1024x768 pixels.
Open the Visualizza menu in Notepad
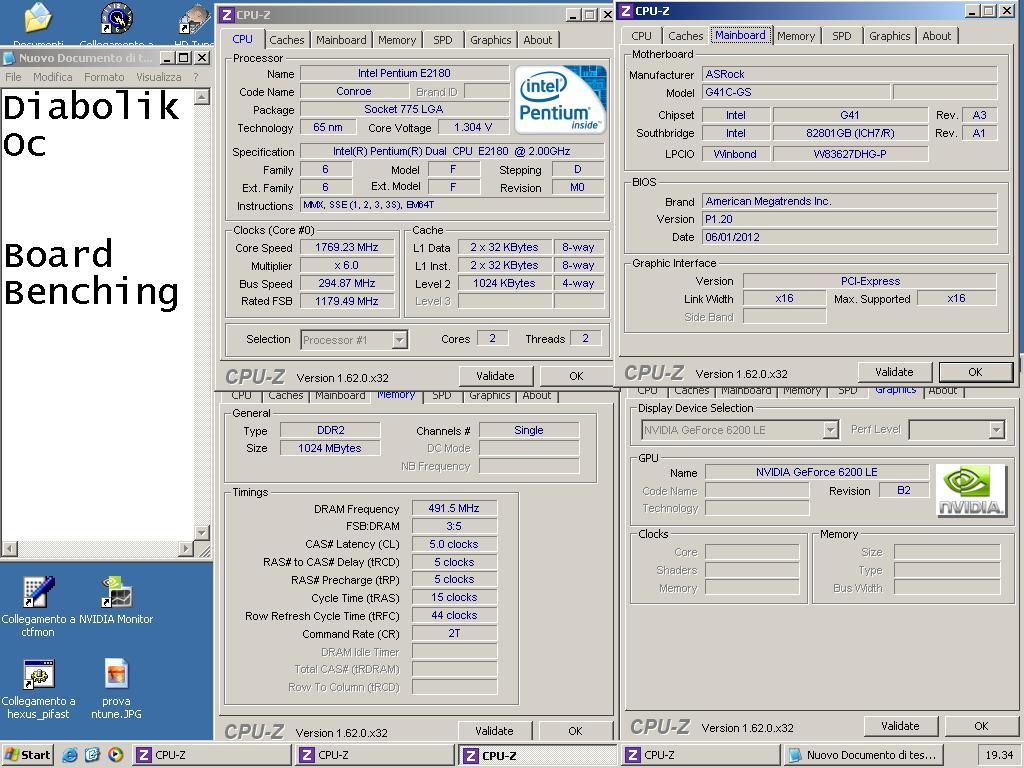[x=159, y=77]
